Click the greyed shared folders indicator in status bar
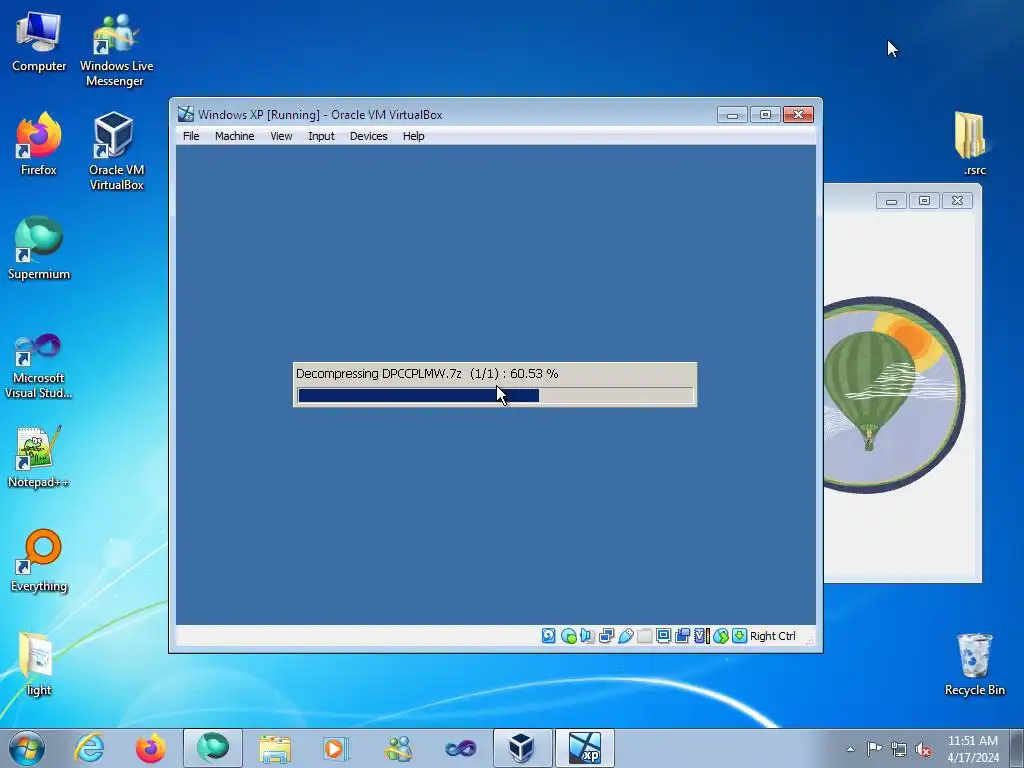The width and height of the screenshot is (1024, 768). tap(645, 635)
